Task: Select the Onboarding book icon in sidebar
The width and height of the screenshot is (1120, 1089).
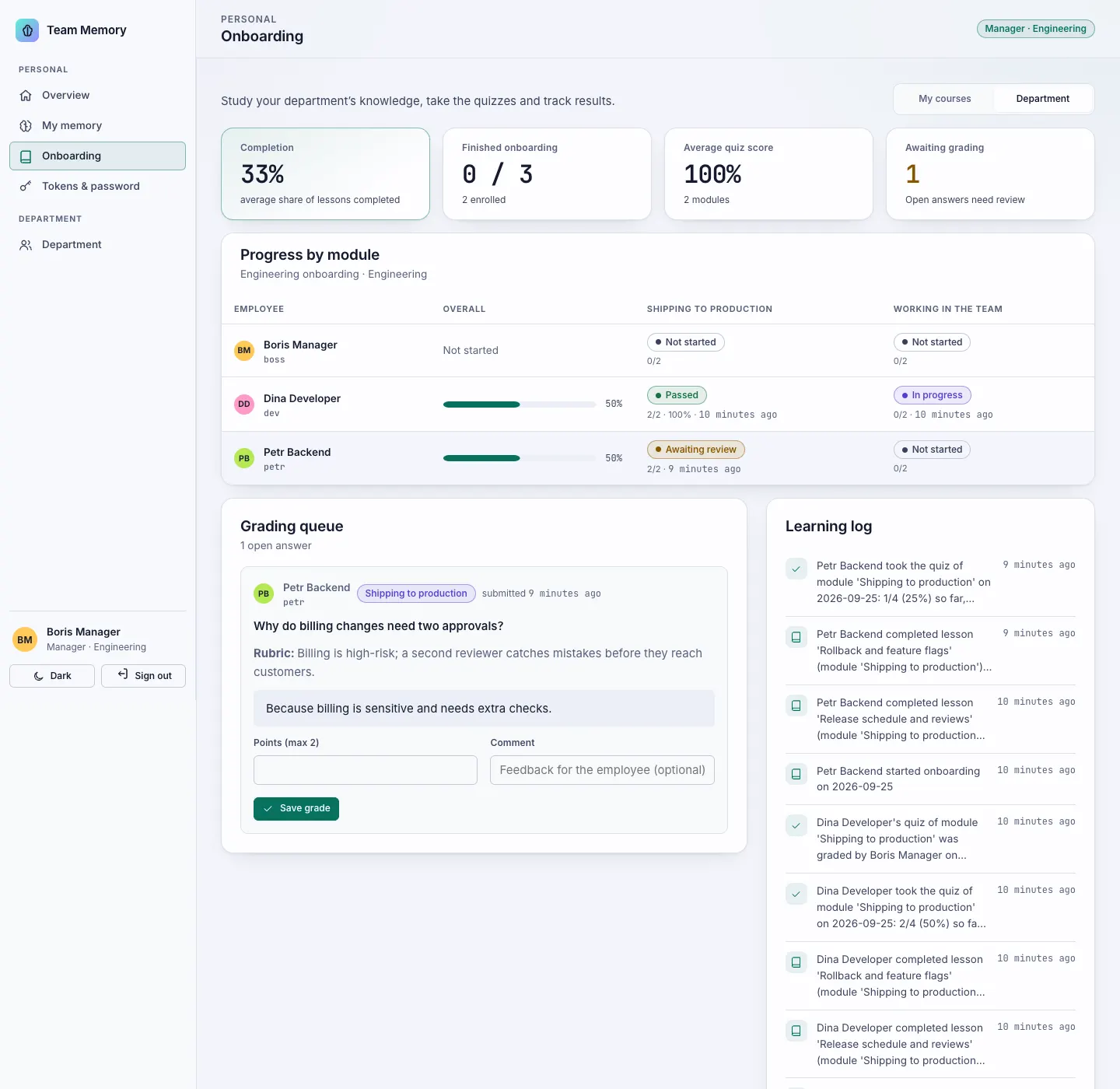Action: pos(26,156)
